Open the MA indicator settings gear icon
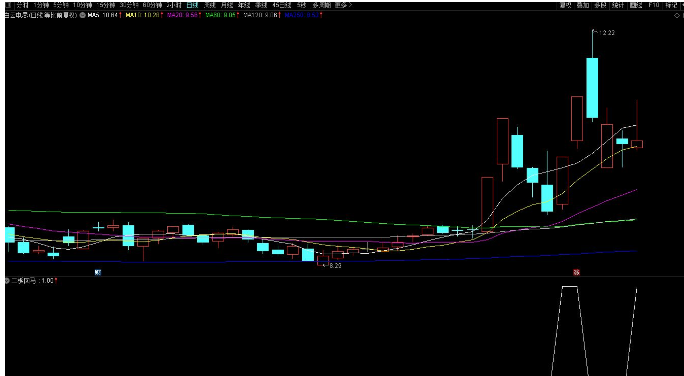The width and height of the screenshot is (684, 376). [82, 15]
